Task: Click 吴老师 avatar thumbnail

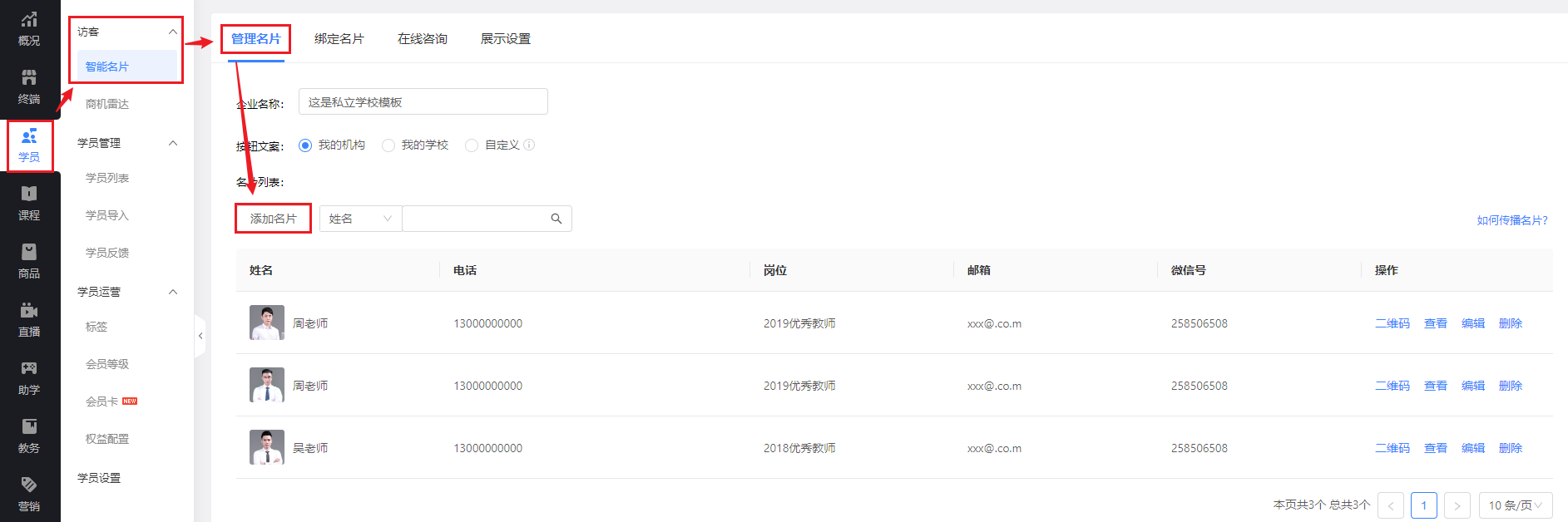Action: [267, 447]
